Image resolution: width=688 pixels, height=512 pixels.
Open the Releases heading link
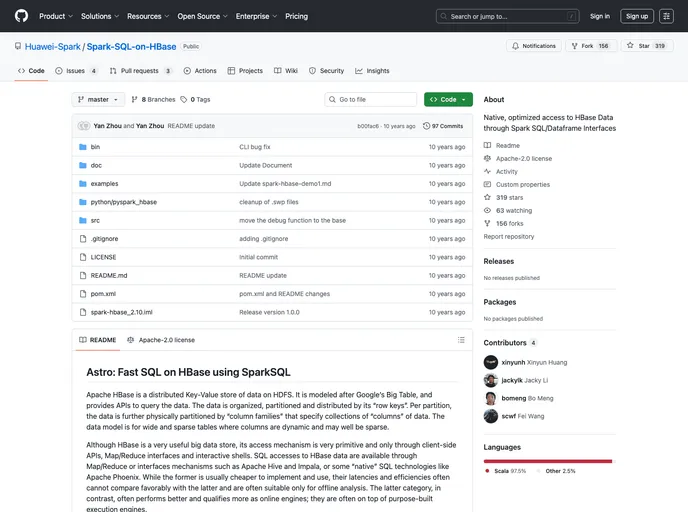coord(499,261)
